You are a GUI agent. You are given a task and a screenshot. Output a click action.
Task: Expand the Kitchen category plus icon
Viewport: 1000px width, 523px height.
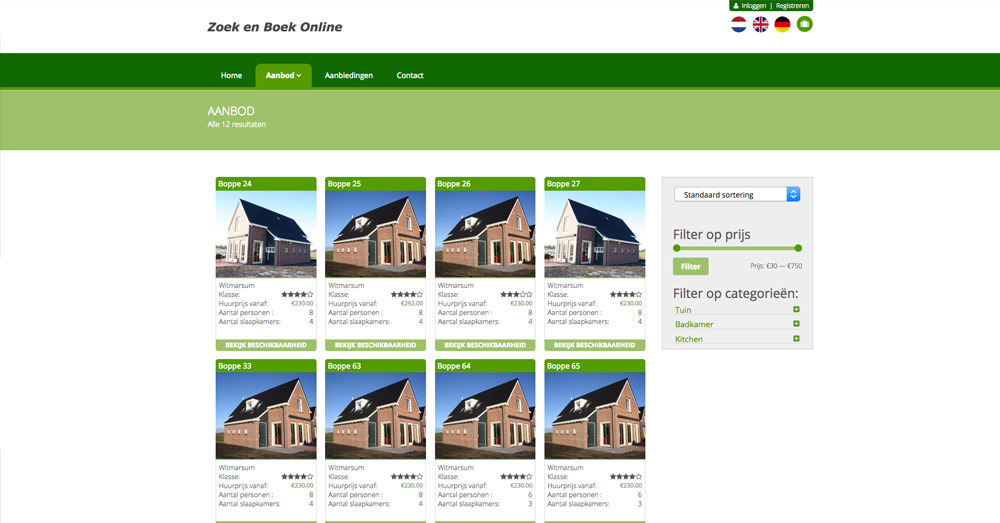point(796,339)
